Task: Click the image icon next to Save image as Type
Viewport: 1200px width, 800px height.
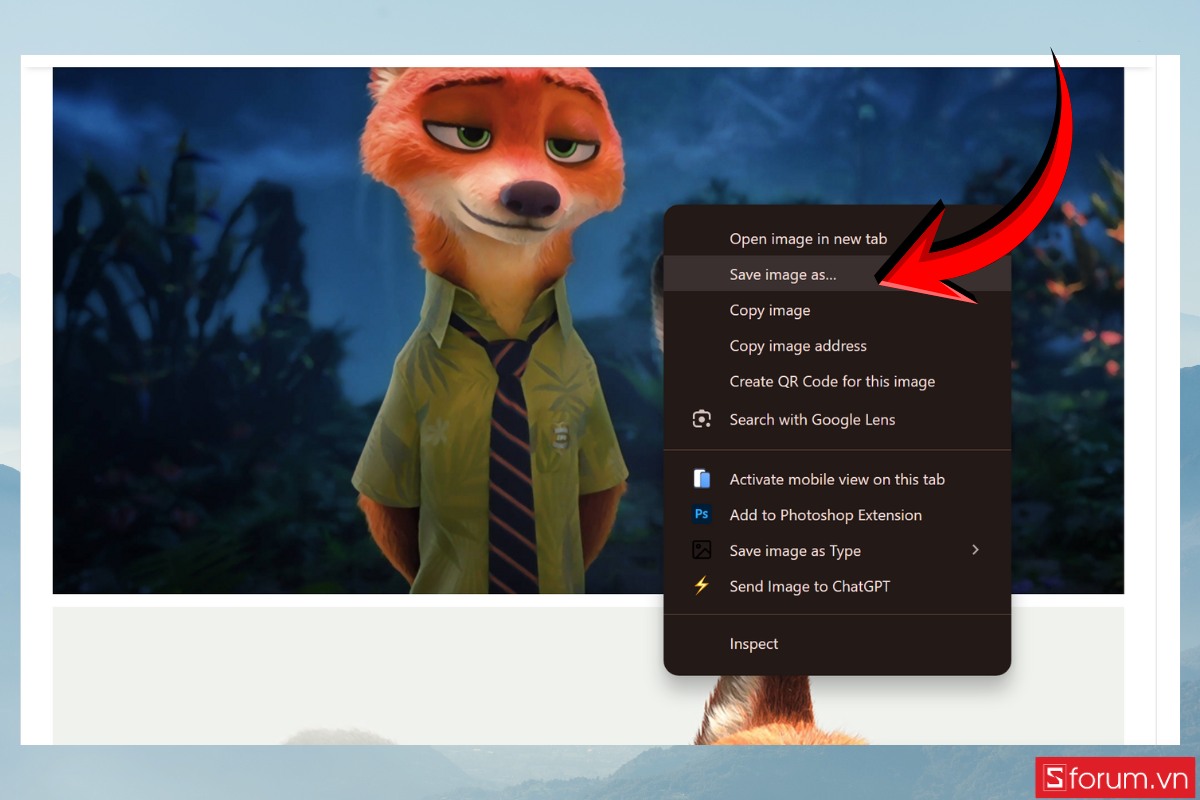Action: (703, 550)
